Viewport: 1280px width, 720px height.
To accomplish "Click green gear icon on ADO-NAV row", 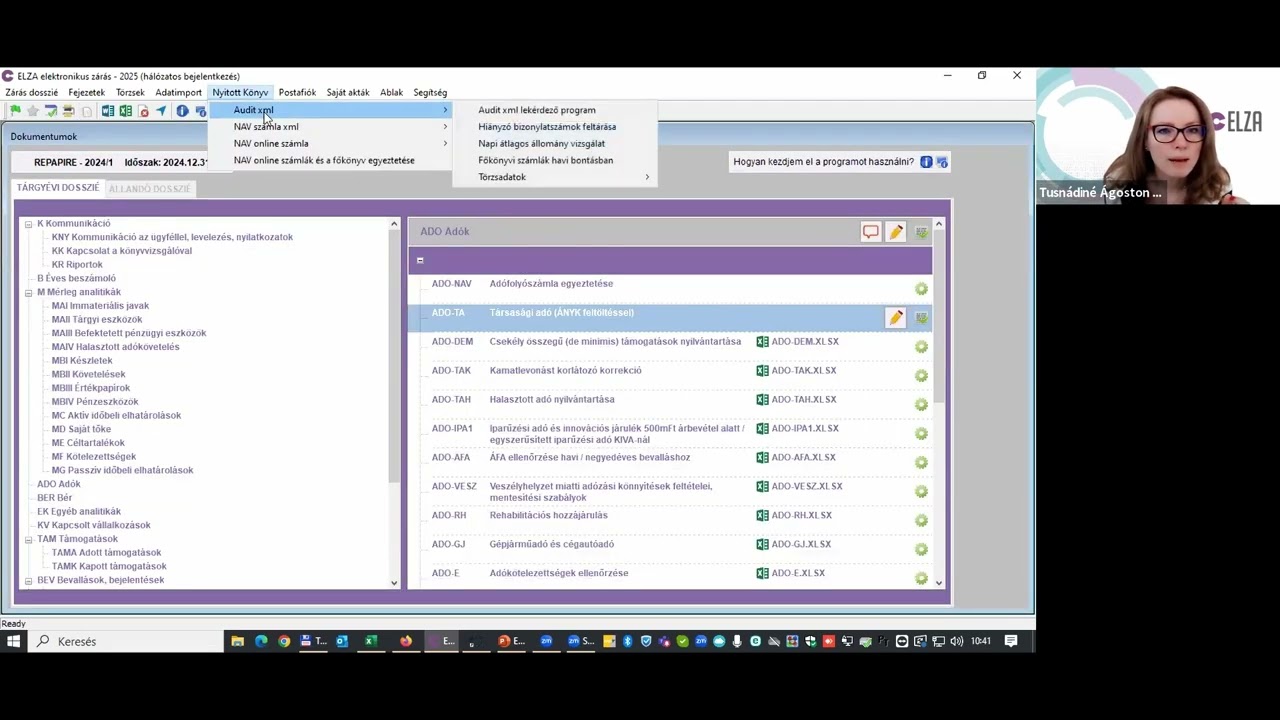I will click(x=922, y=289).
